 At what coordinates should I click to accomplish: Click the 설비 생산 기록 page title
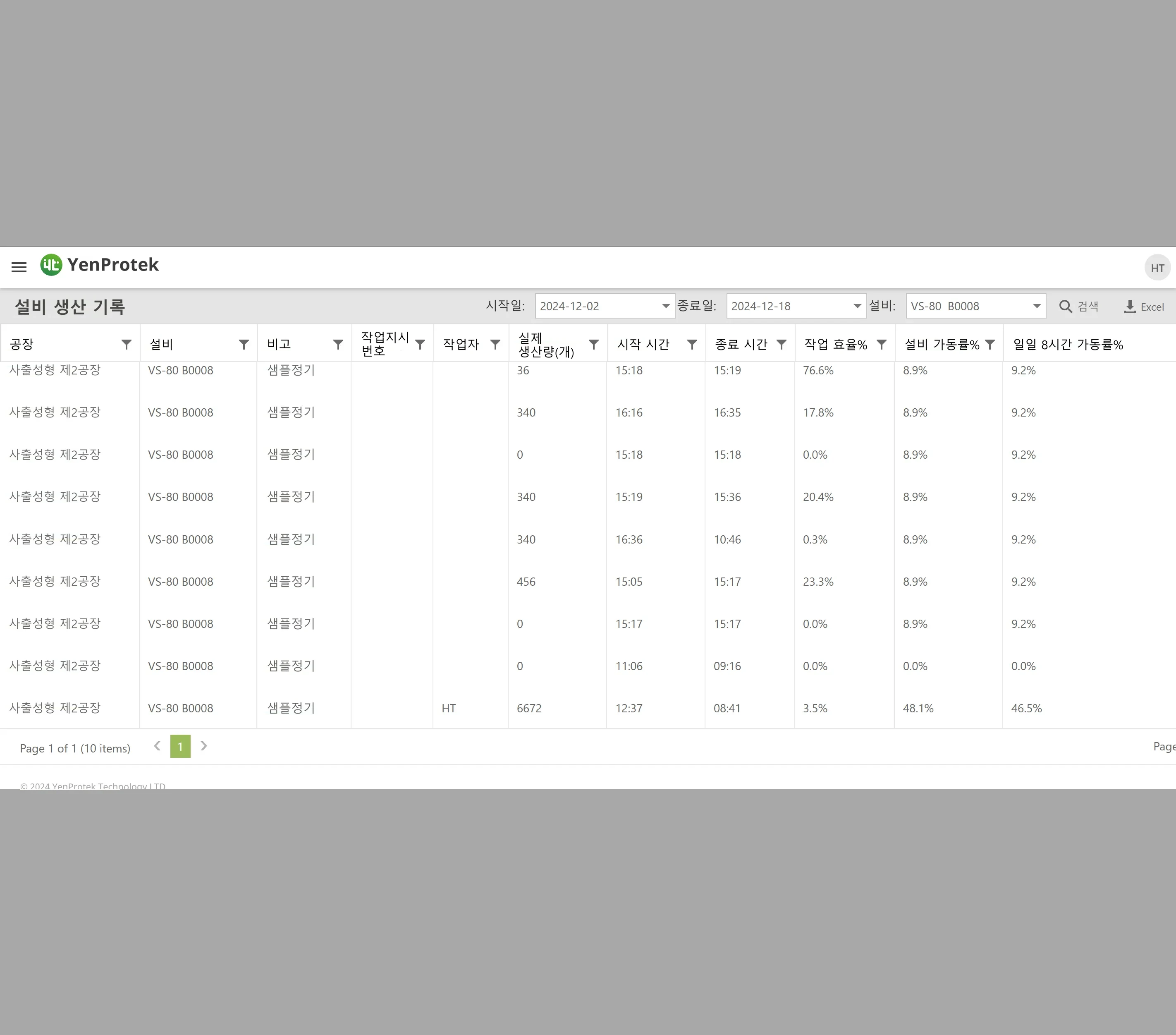[69, 307]
